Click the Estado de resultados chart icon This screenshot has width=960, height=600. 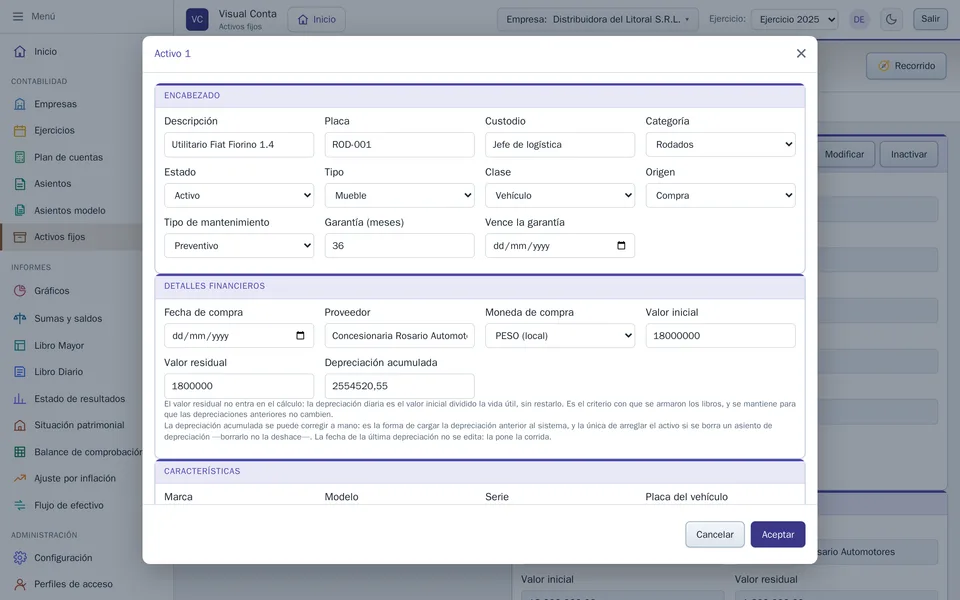click(x=20, y=399)
